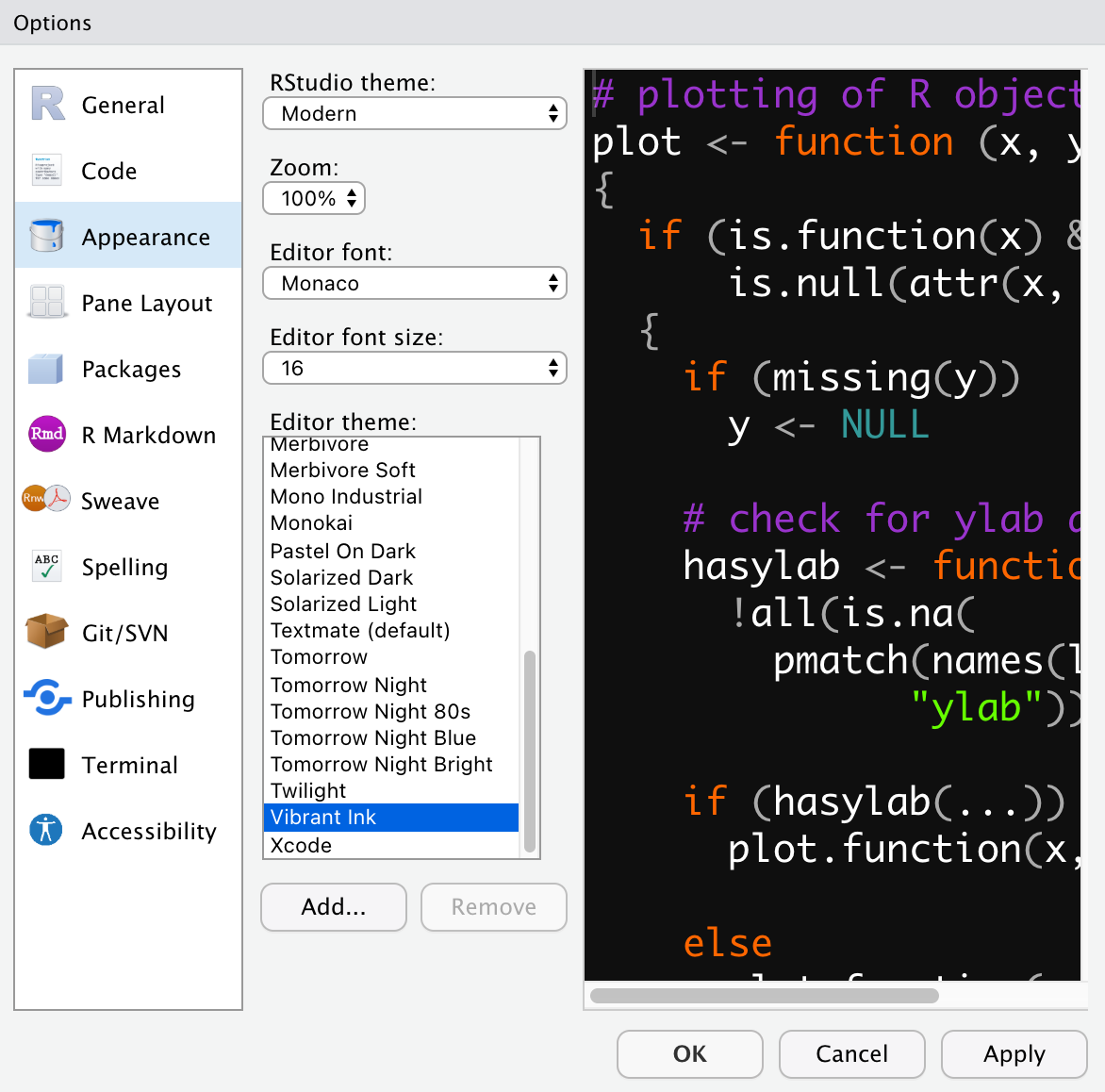The height and width of the screenshot is (1092, 1105).
Task: Open the Code options section
Action: (x=128, y=170)
